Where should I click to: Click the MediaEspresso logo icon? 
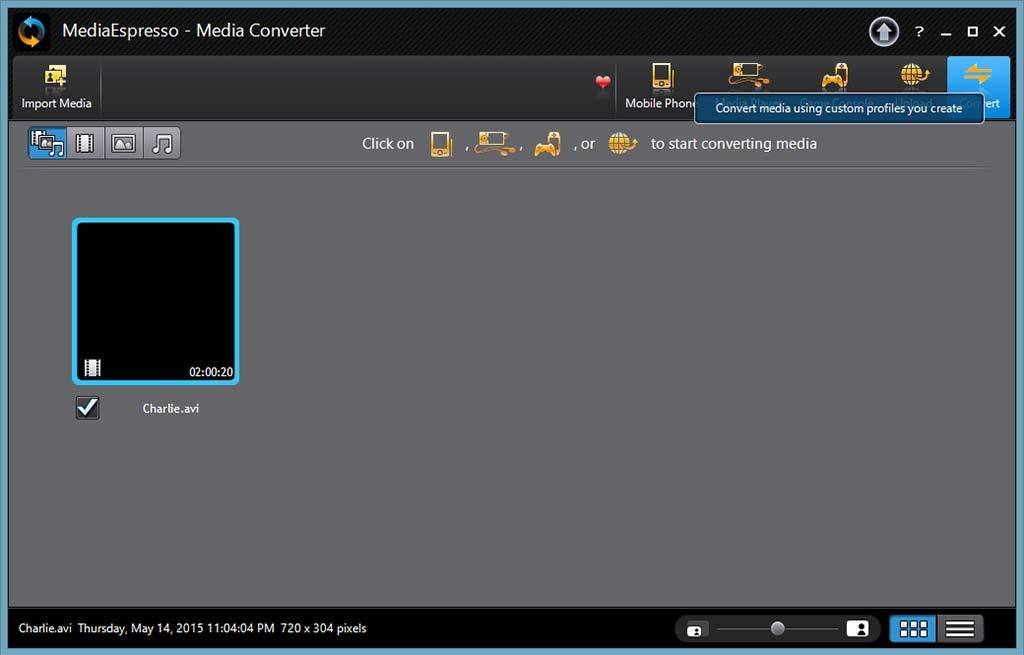(31, 31)
